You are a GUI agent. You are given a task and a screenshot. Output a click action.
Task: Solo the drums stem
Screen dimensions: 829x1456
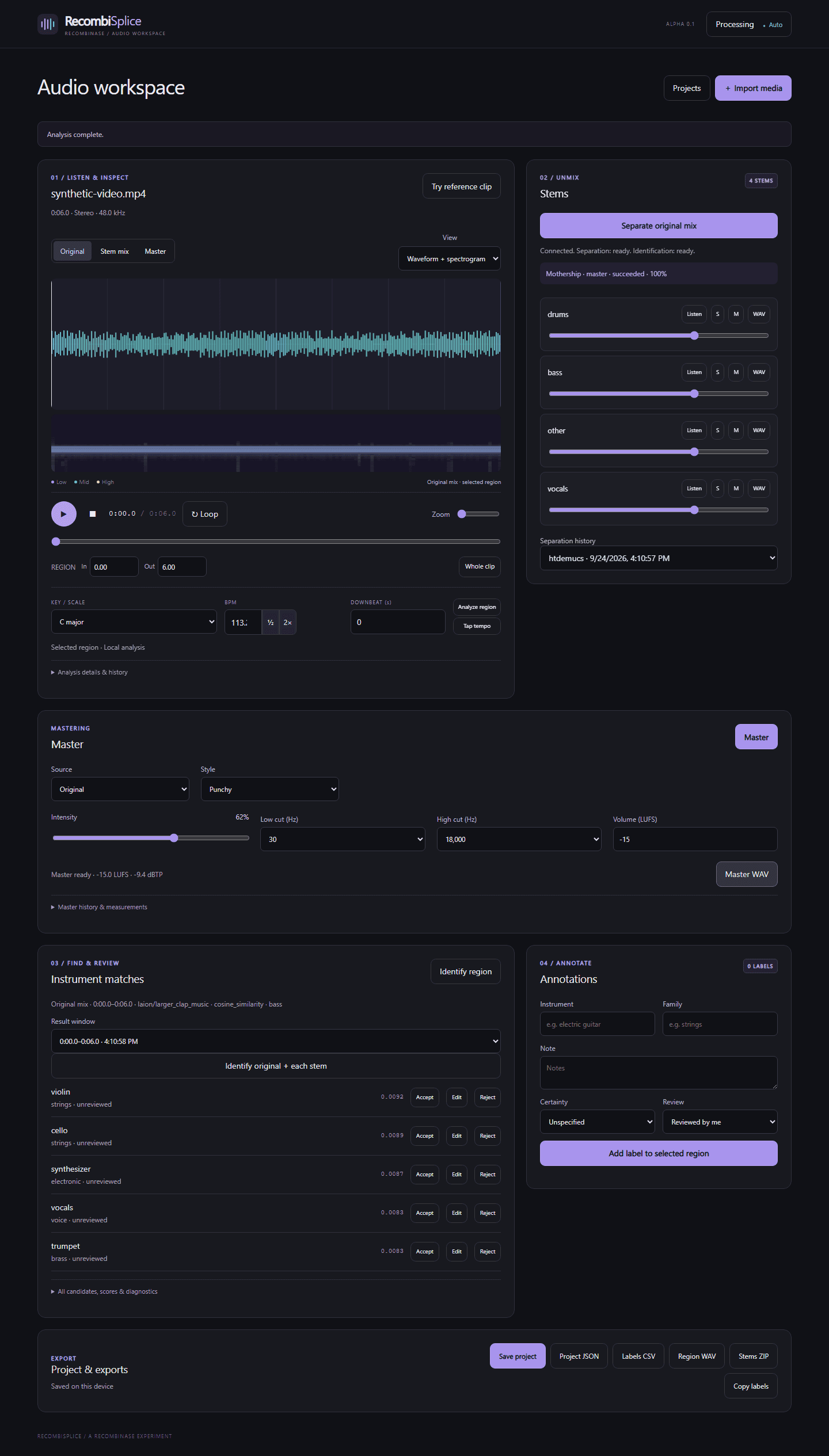pos(717,314)
